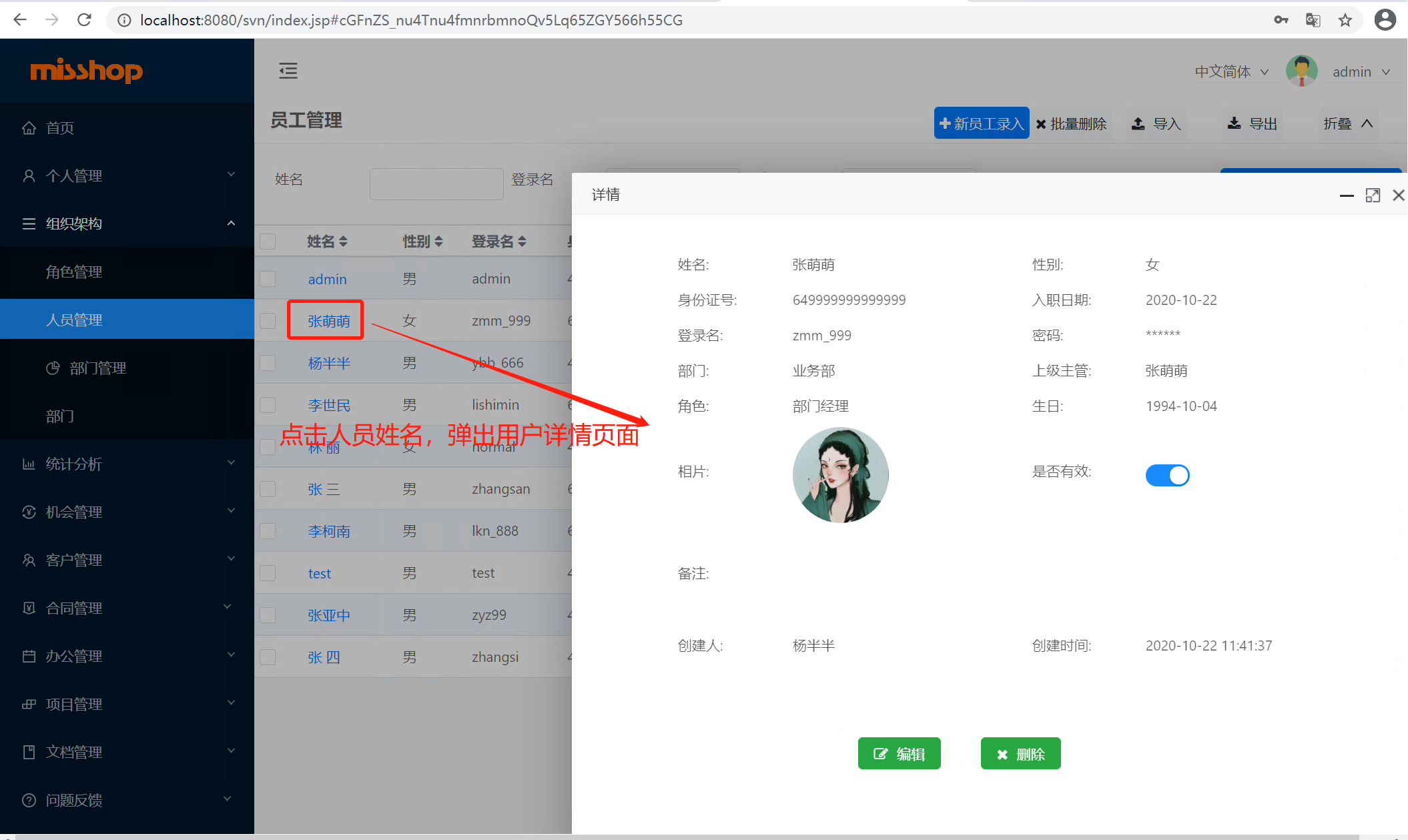Open 角色管理 in the sidebar
This screenshot has height=840, width=1408.
pyautogui.click(x=74, y=272)
